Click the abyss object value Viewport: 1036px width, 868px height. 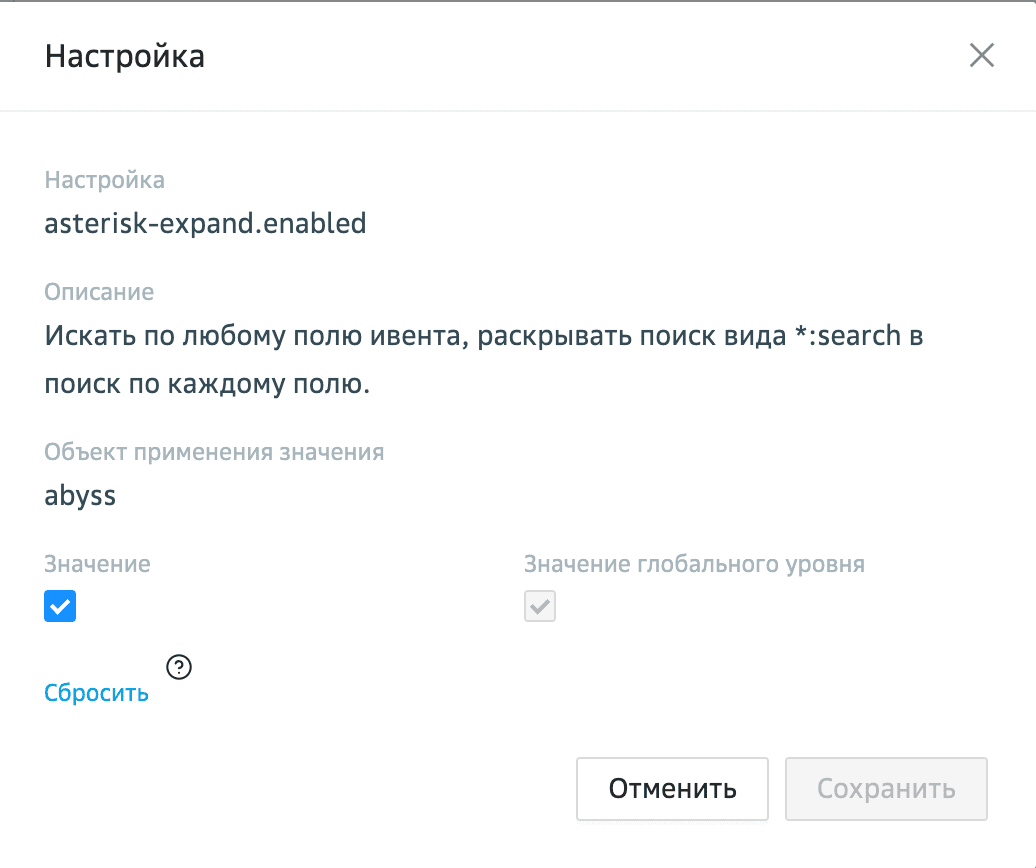point(80,495)
